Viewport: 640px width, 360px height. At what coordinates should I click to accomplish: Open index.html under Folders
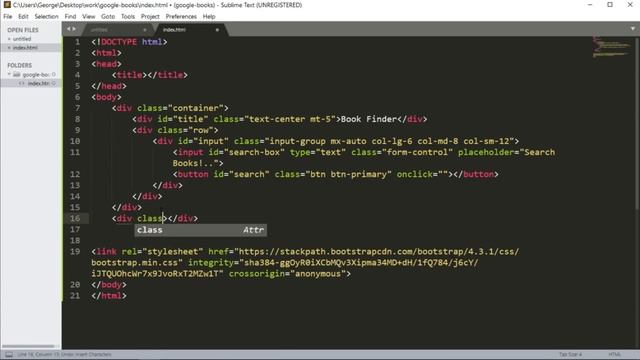[x=39, y=83]
